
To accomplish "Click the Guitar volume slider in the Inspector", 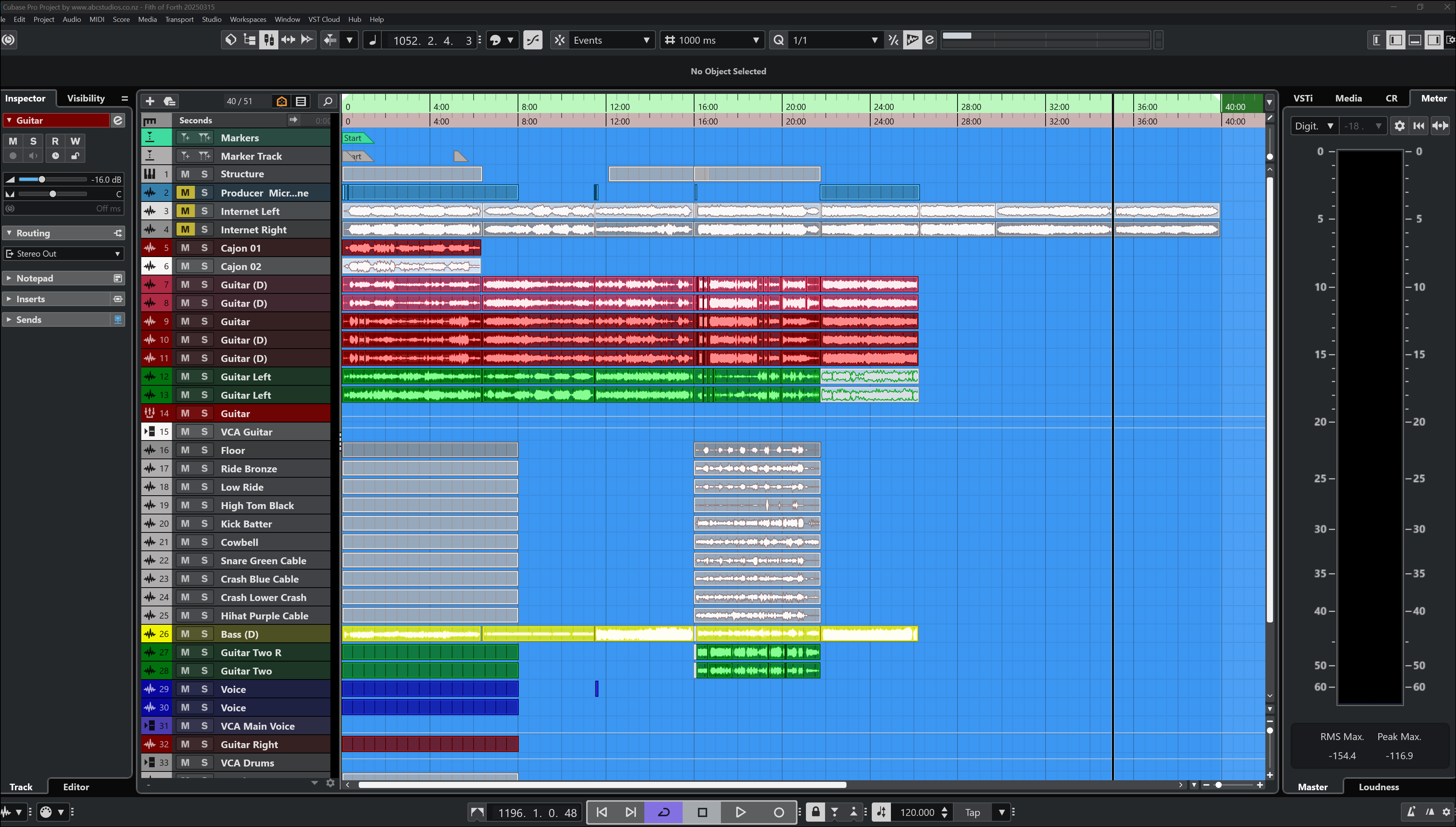I will coord(42,179).
